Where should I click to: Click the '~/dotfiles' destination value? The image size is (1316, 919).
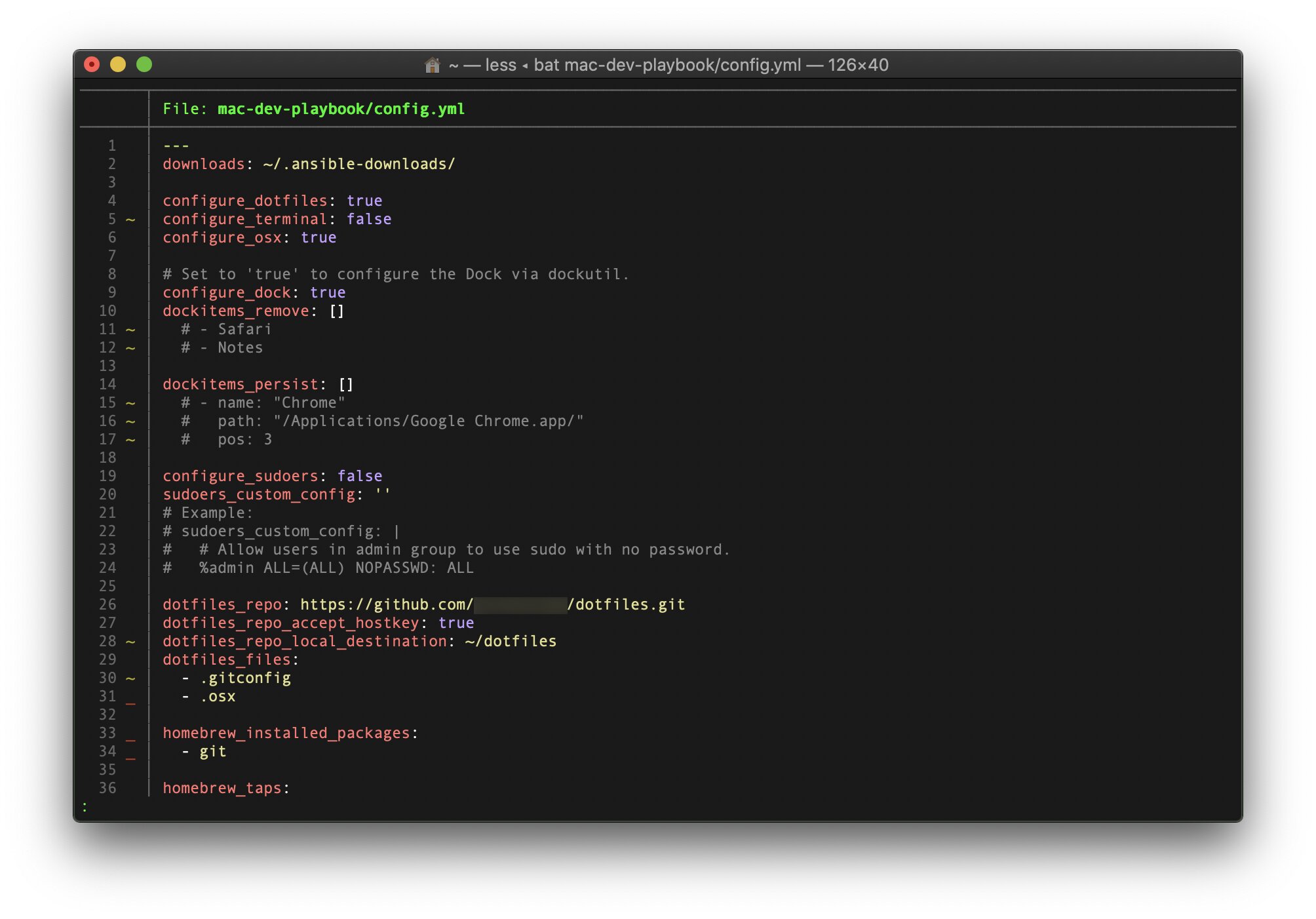511,641
